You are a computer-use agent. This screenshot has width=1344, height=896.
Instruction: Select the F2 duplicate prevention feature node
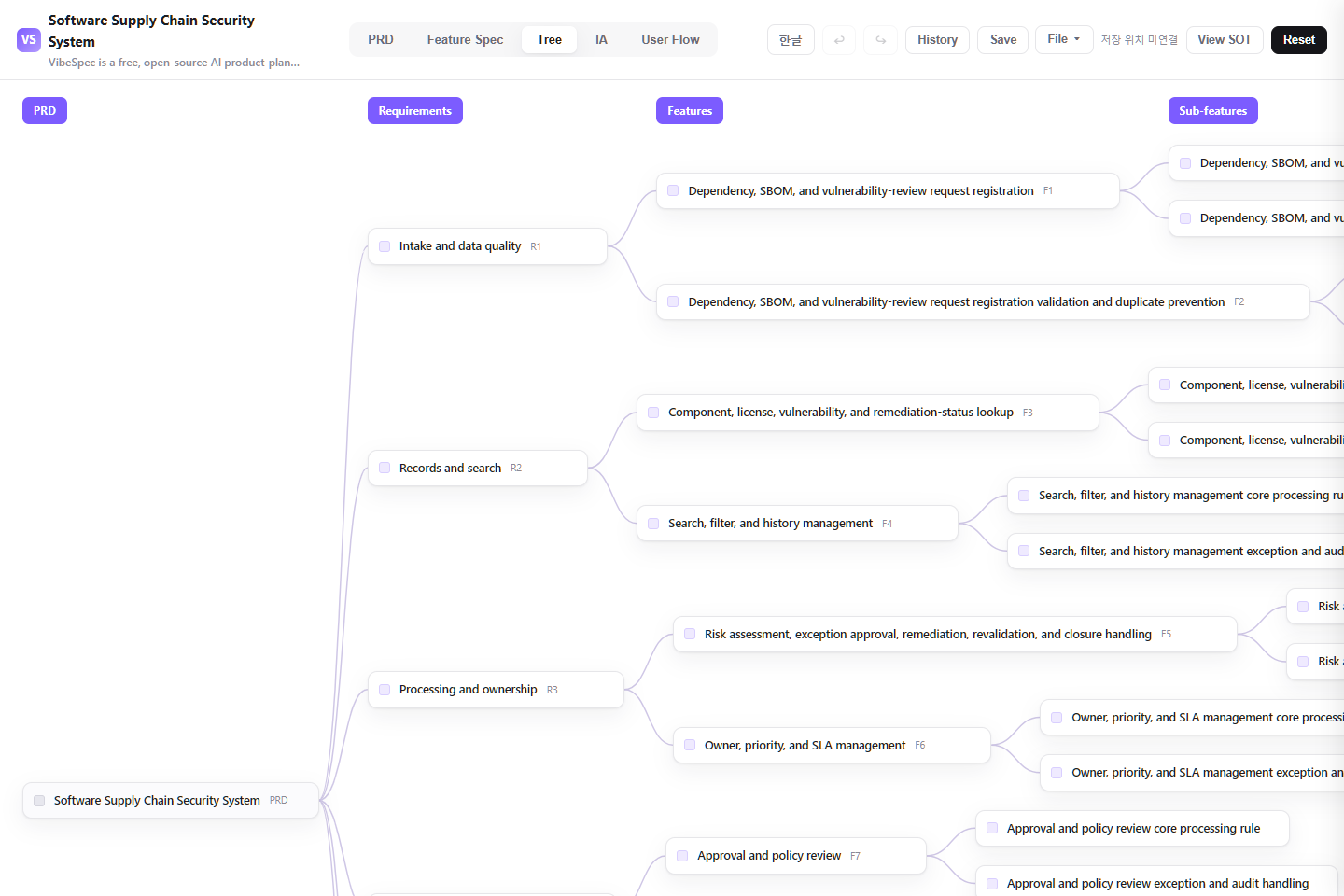tap(983, 302)
